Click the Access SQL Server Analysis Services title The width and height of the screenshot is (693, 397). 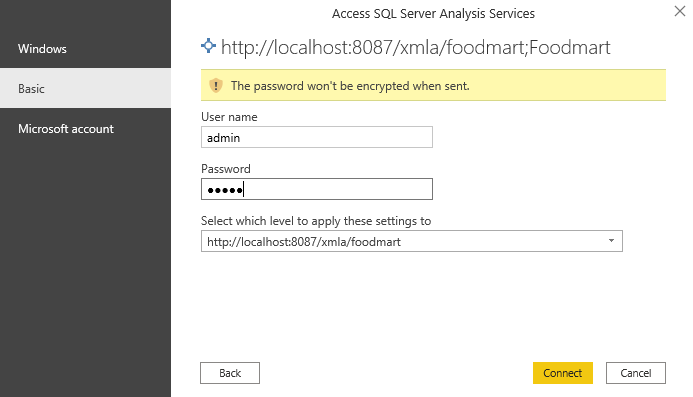433,14
